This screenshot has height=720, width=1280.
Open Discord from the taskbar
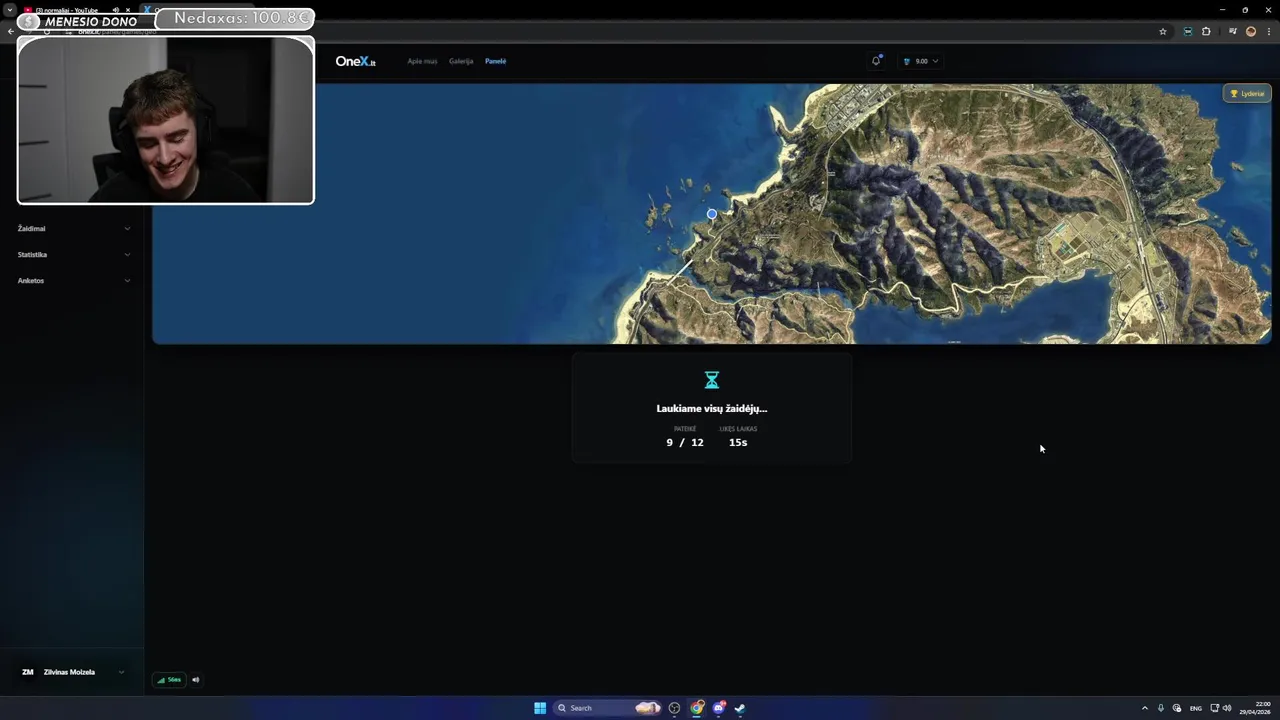click(x=719, y=708)
